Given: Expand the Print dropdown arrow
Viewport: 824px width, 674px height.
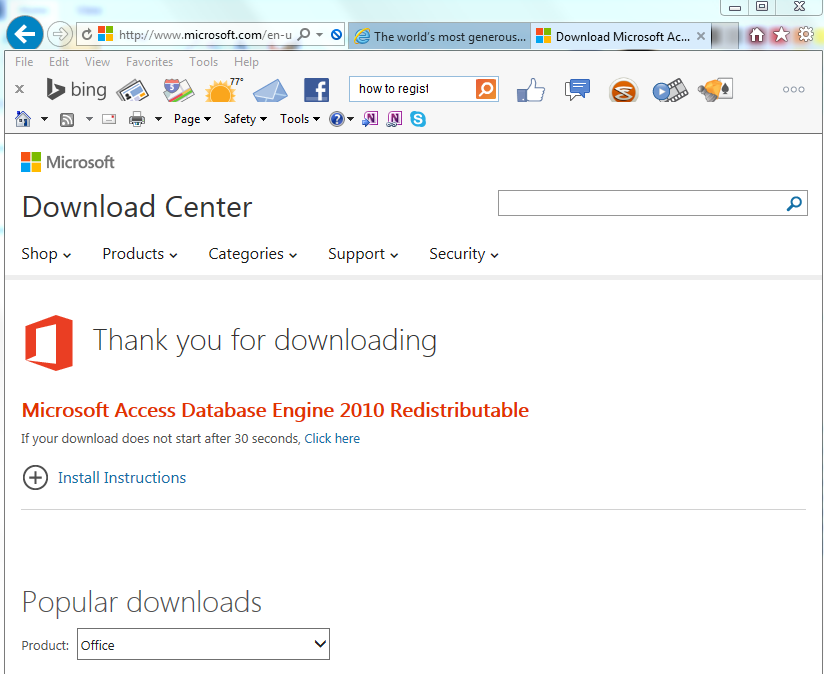Looking at the screenshot, I should pos(158,119).
